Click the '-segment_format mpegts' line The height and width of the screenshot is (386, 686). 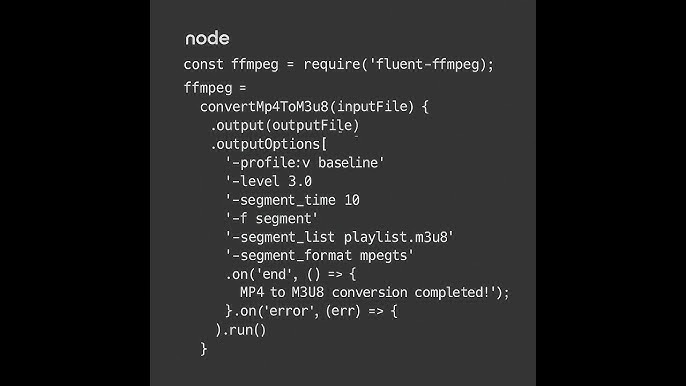tap(319, 256)
